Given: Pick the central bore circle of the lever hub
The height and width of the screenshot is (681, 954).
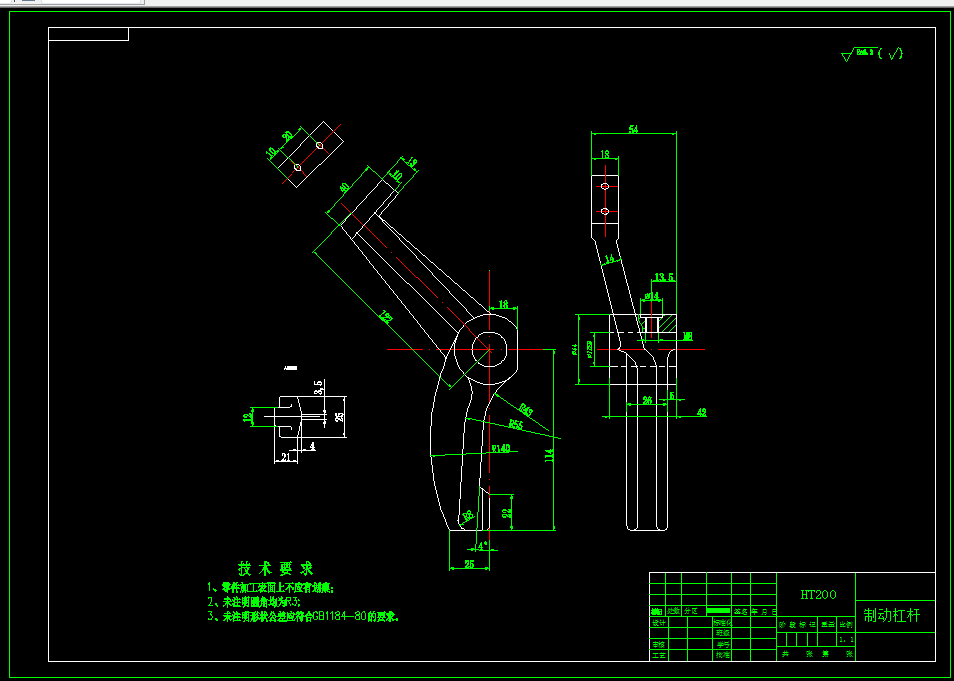Looking at the screenshot, I should (489, 349).
